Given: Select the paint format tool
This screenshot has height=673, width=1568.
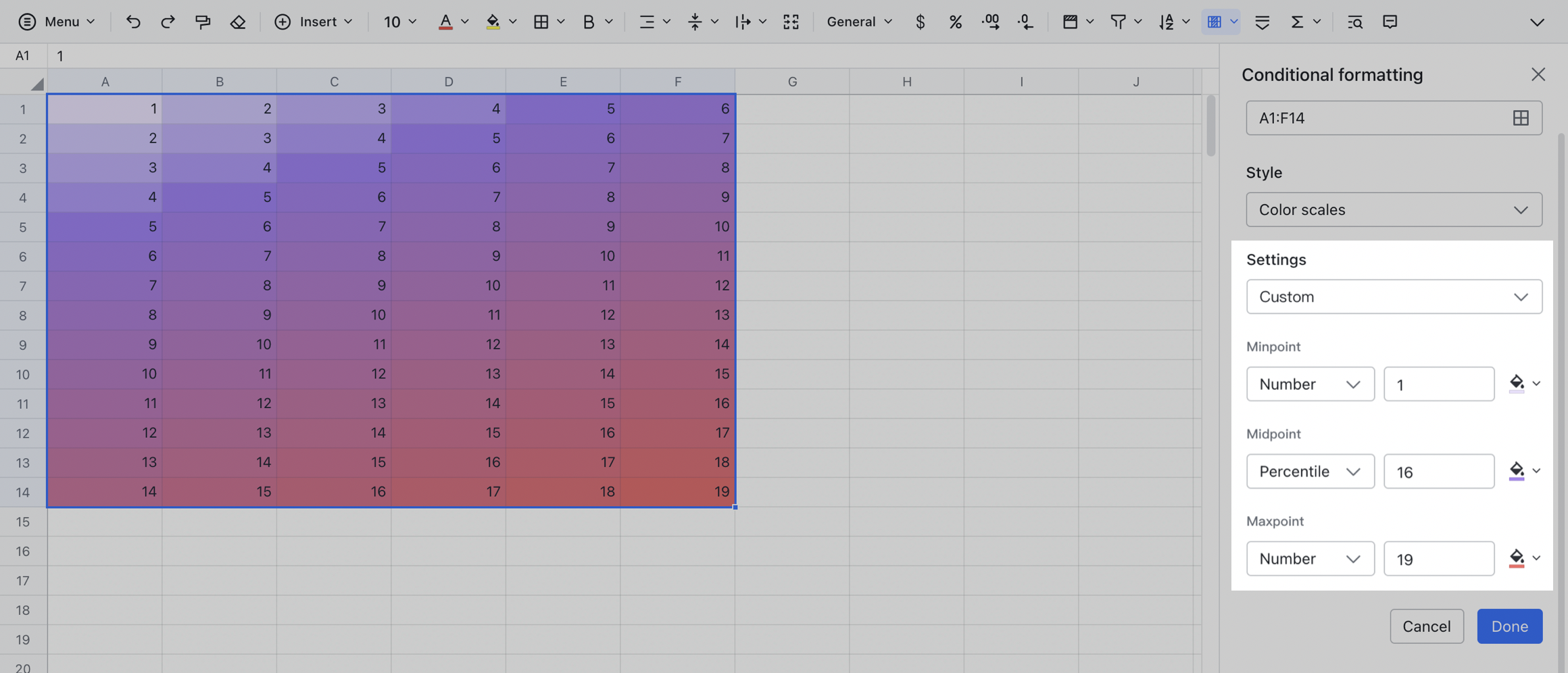Looking at the screenshot, I should 203,22.
